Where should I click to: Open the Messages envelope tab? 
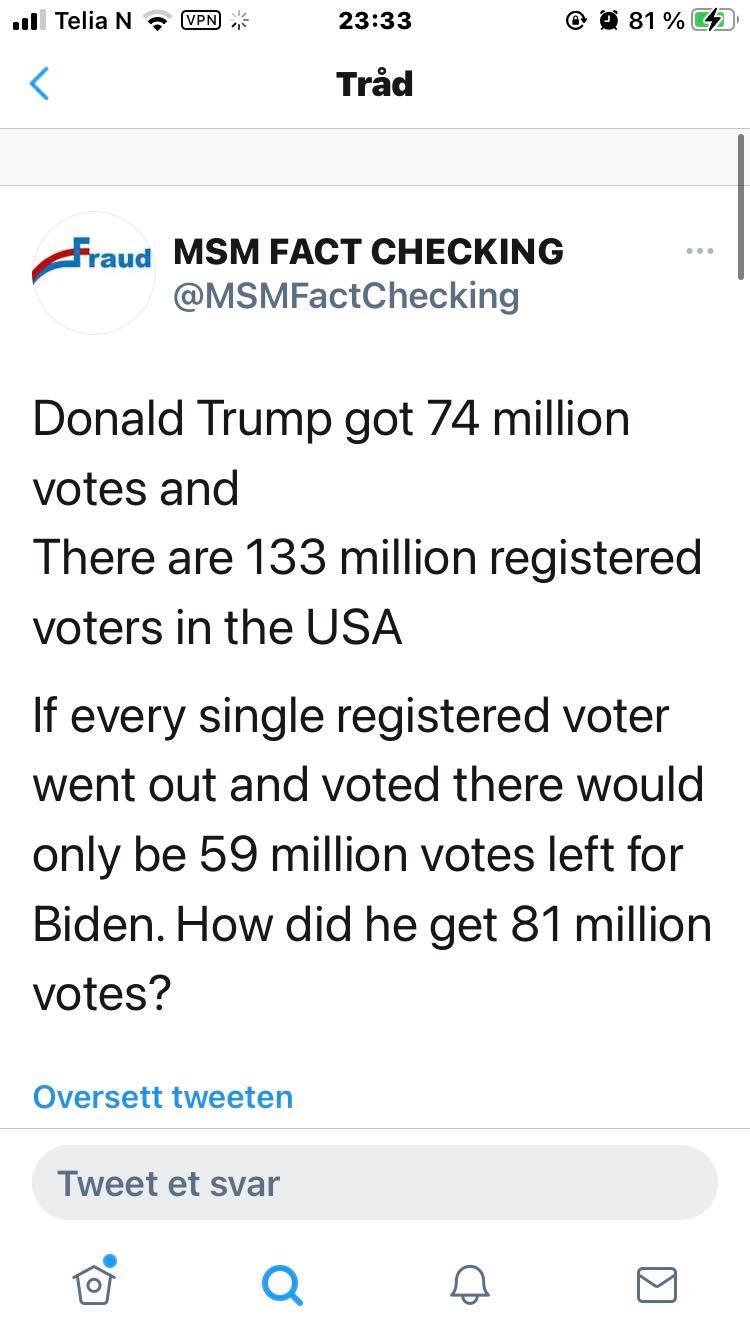656,1283
